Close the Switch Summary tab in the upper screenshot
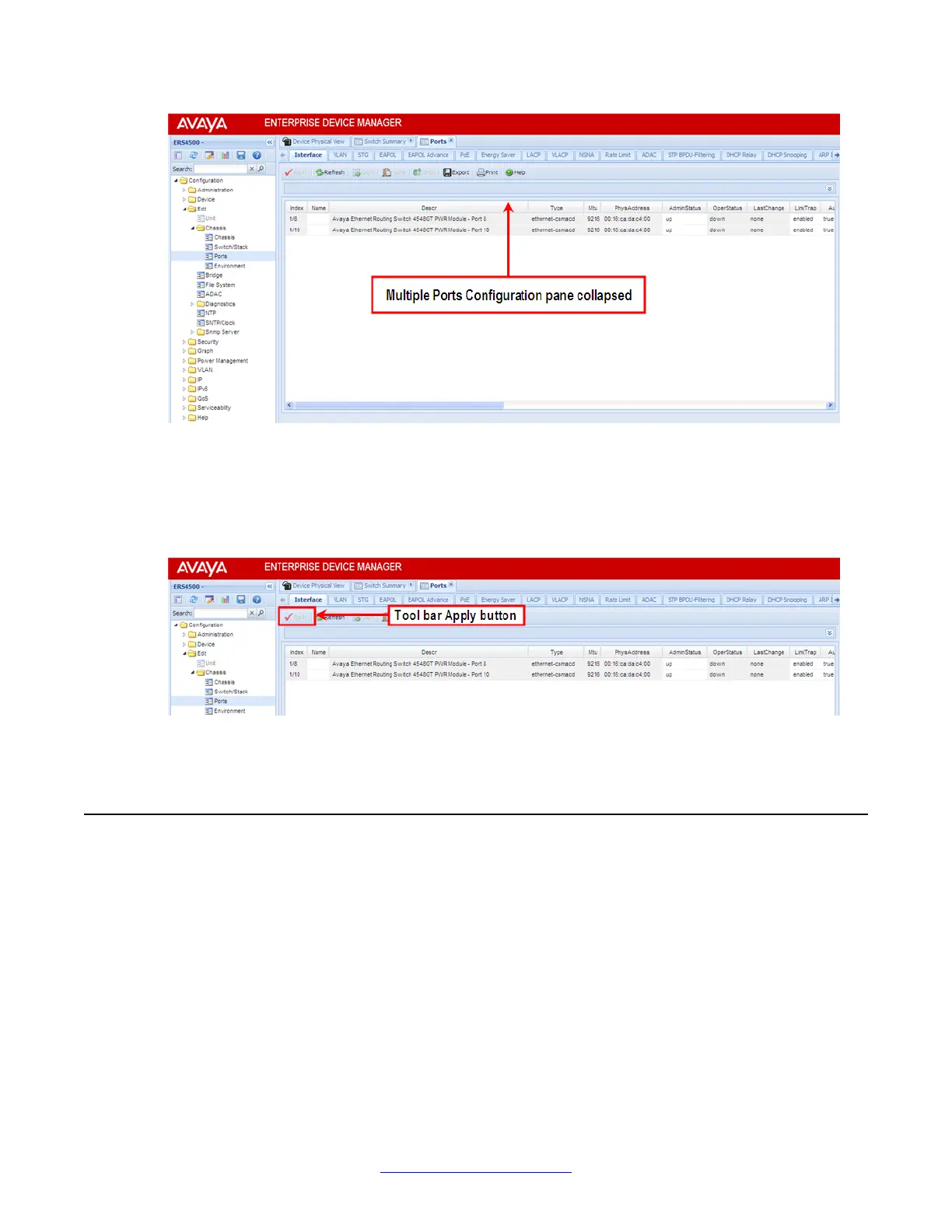 coord(411,141)
